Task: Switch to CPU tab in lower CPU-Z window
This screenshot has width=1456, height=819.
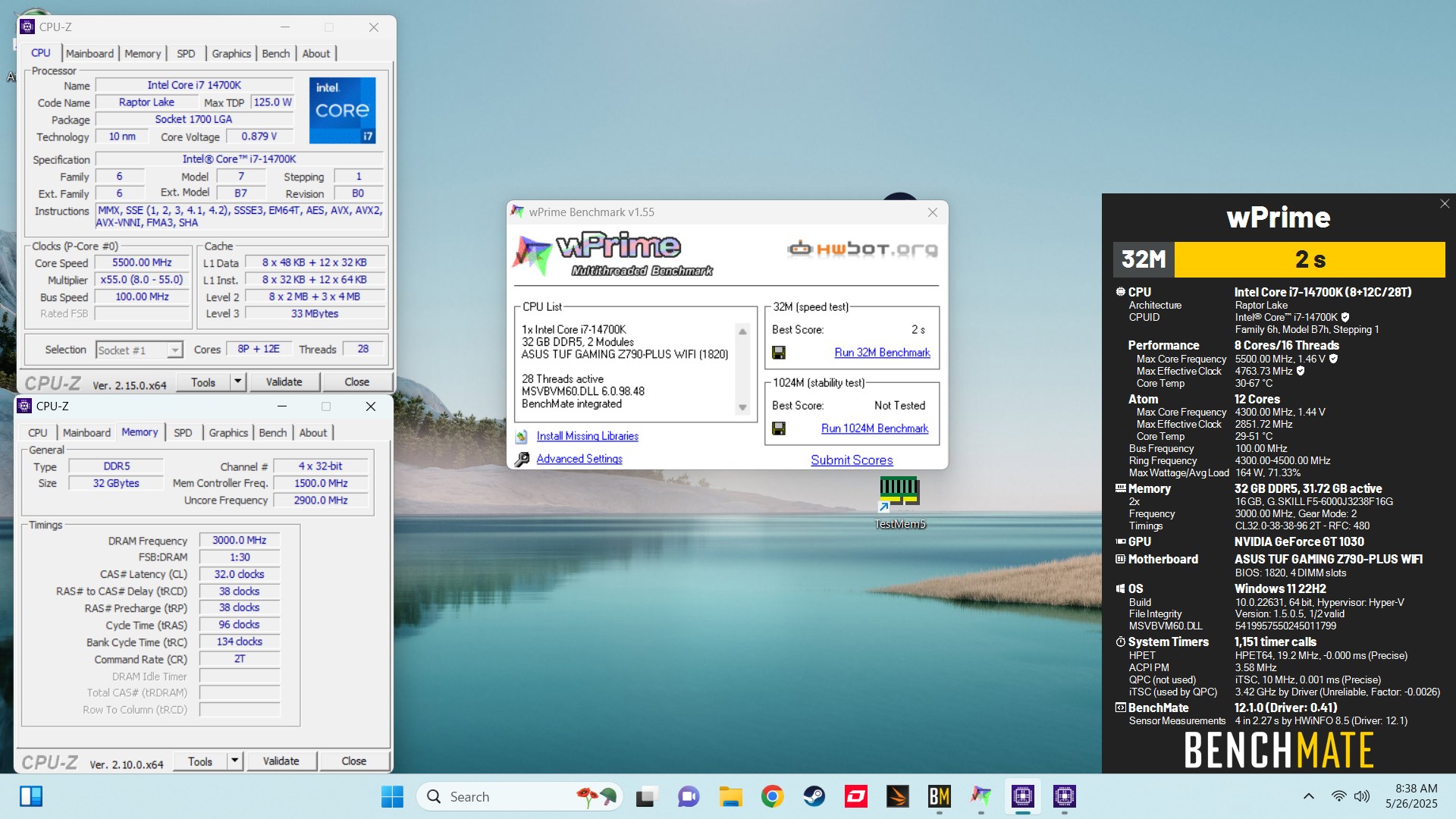Action: pyautogui.click(x=38, y=433)
